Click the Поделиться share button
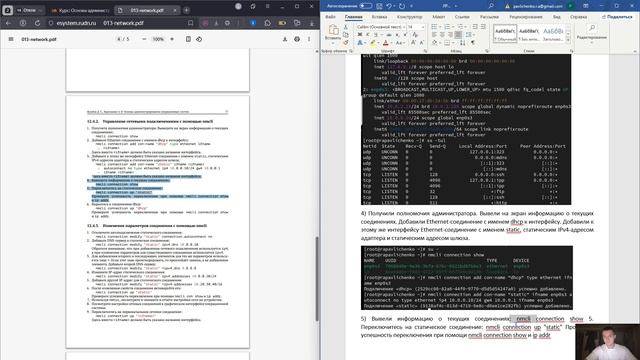 pos(617,17)
